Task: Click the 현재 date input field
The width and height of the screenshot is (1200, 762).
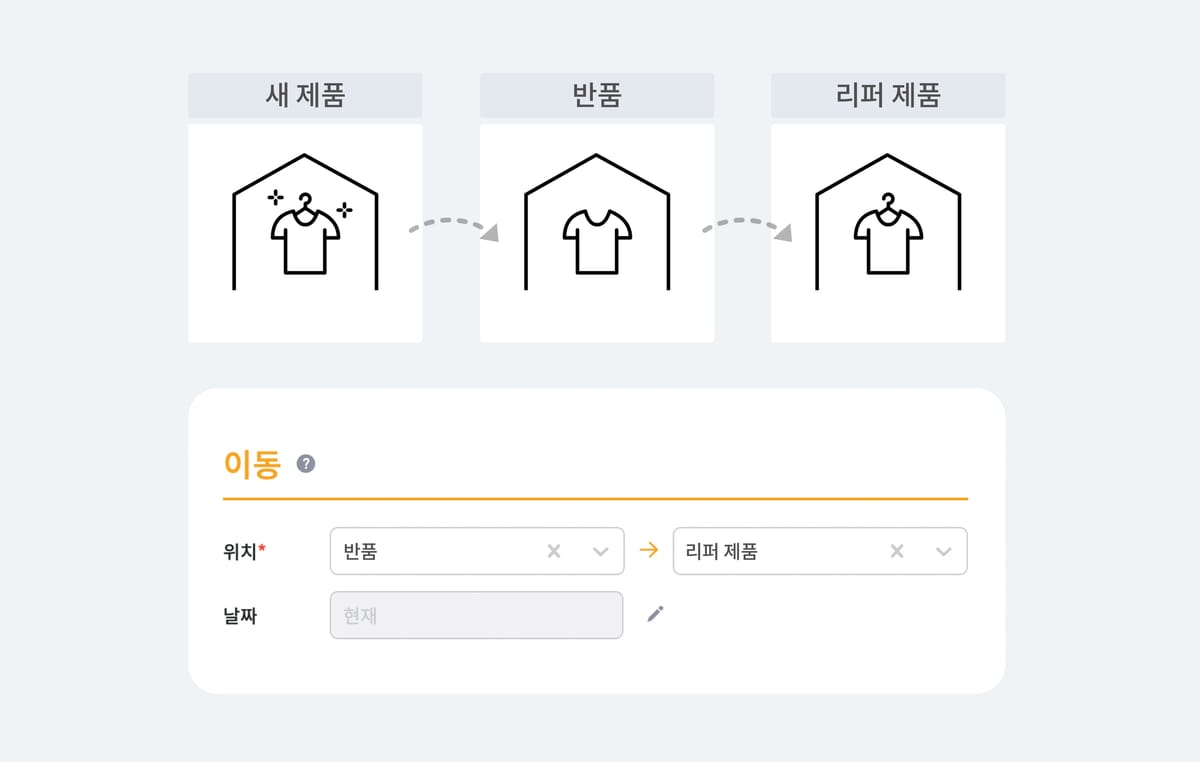Action: click(x=477, y=615)
